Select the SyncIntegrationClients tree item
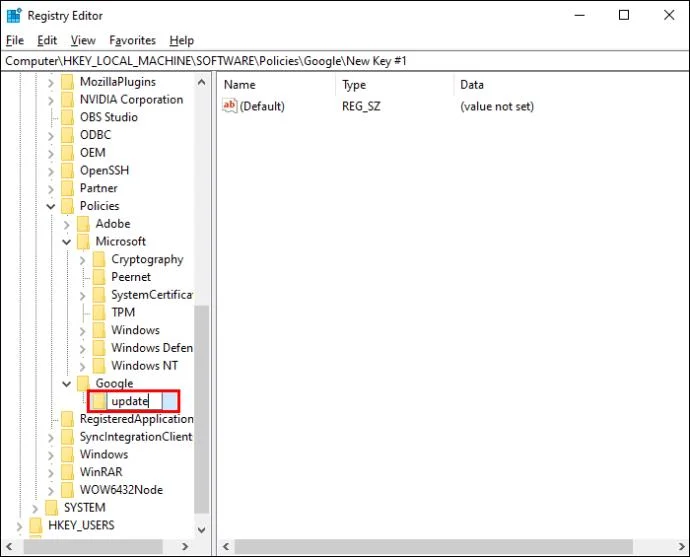 coord(136,436)
